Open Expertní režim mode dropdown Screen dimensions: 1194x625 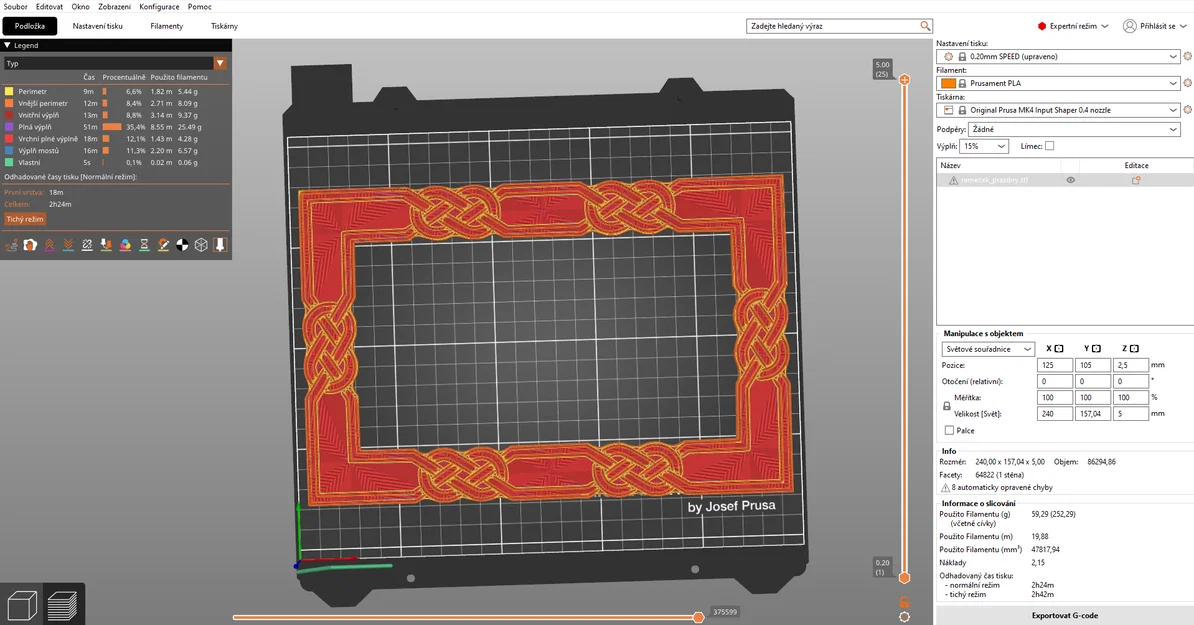[x=1073, y=26]
